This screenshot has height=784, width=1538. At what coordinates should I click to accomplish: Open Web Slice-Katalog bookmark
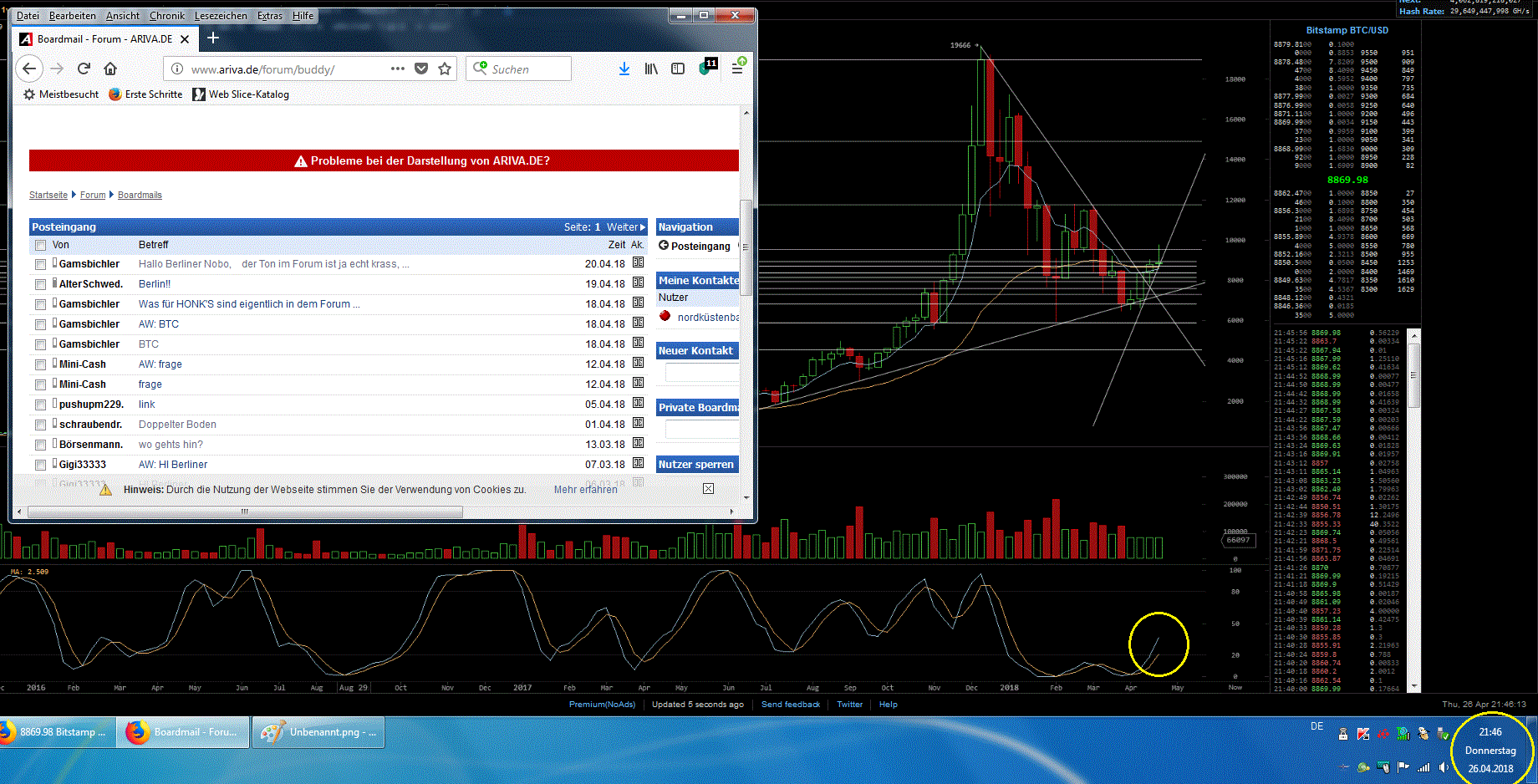[x=241, y=94]
